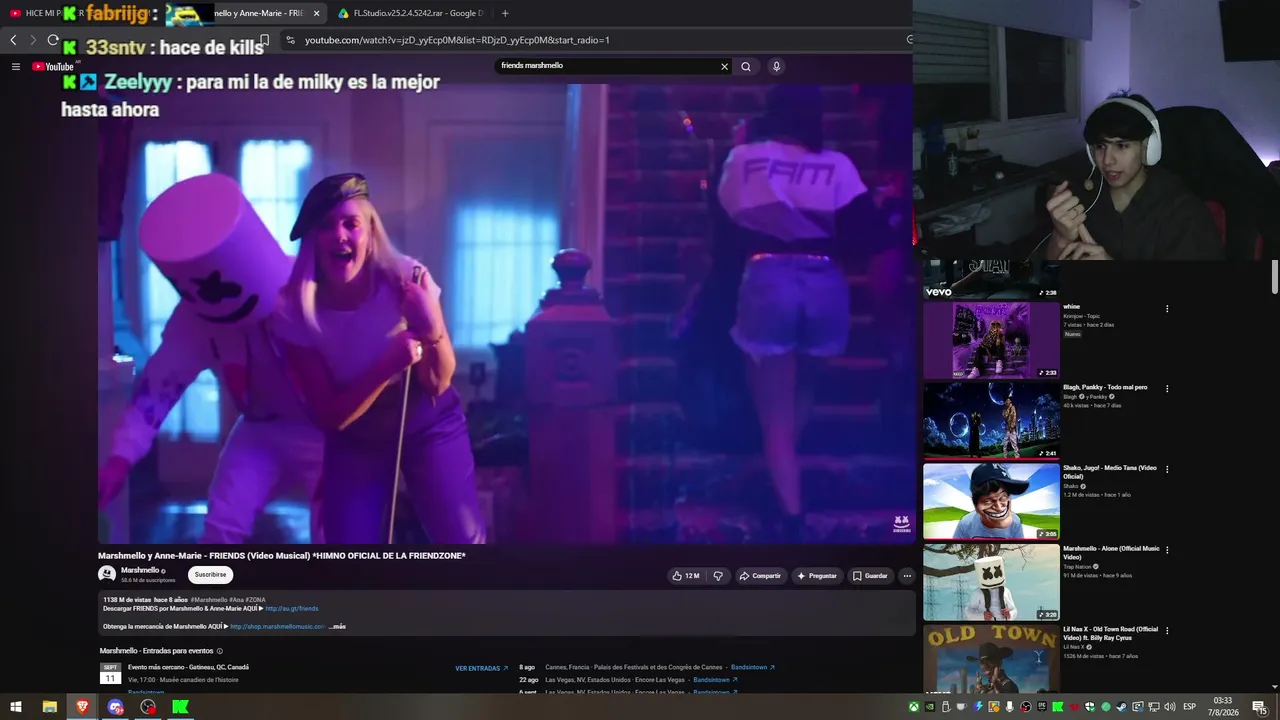Open the Marshmello channel name link
Image resolution: width=1280 pixels, height=720 pixels.
140,570
